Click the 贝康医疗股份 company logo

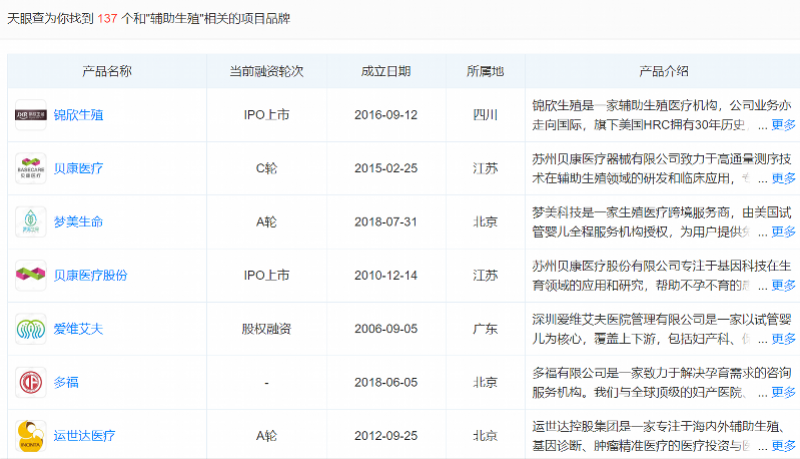coord(31,275)
